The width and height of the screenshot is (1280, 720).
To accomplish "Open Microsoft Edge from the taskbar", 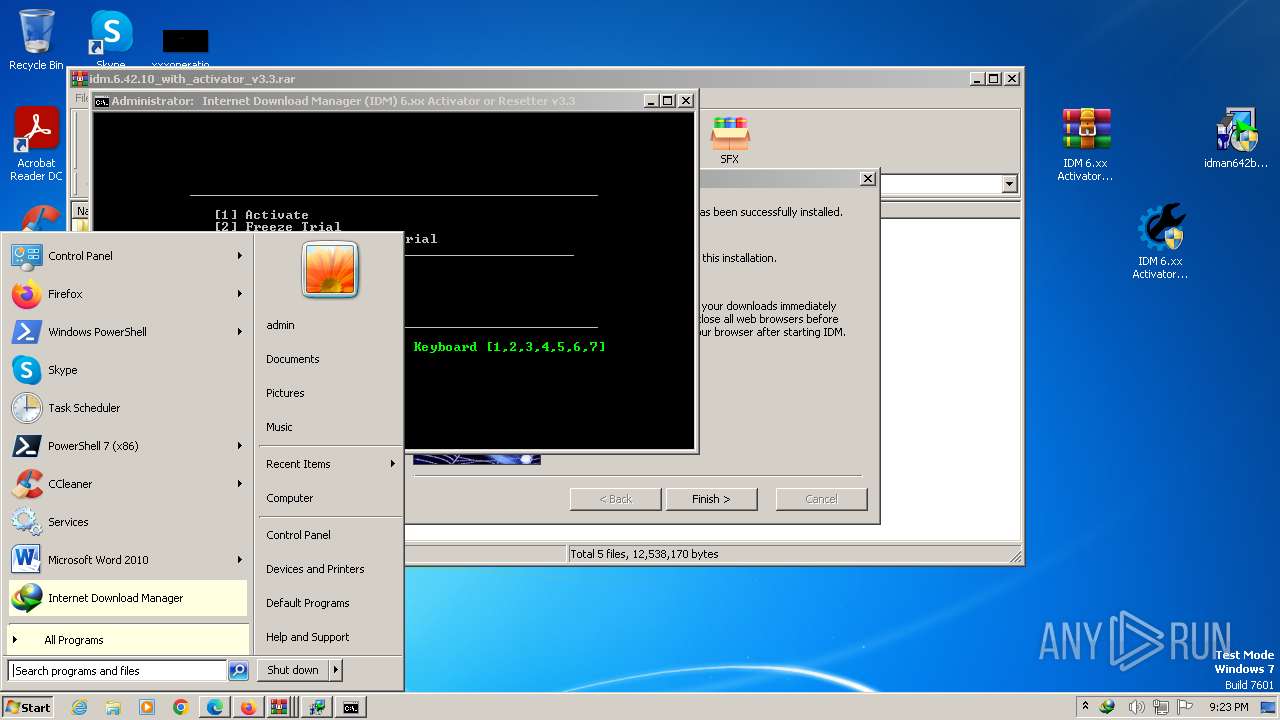I will [215, 707].
